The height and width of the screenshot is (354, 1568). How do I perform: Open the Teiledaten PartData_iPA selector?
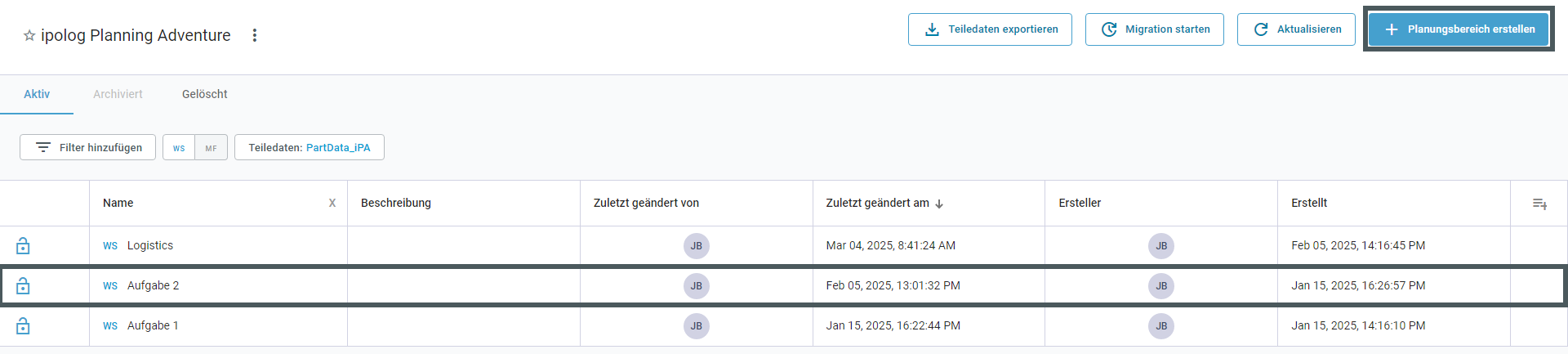pyautogui.click(x=310, y=147)
